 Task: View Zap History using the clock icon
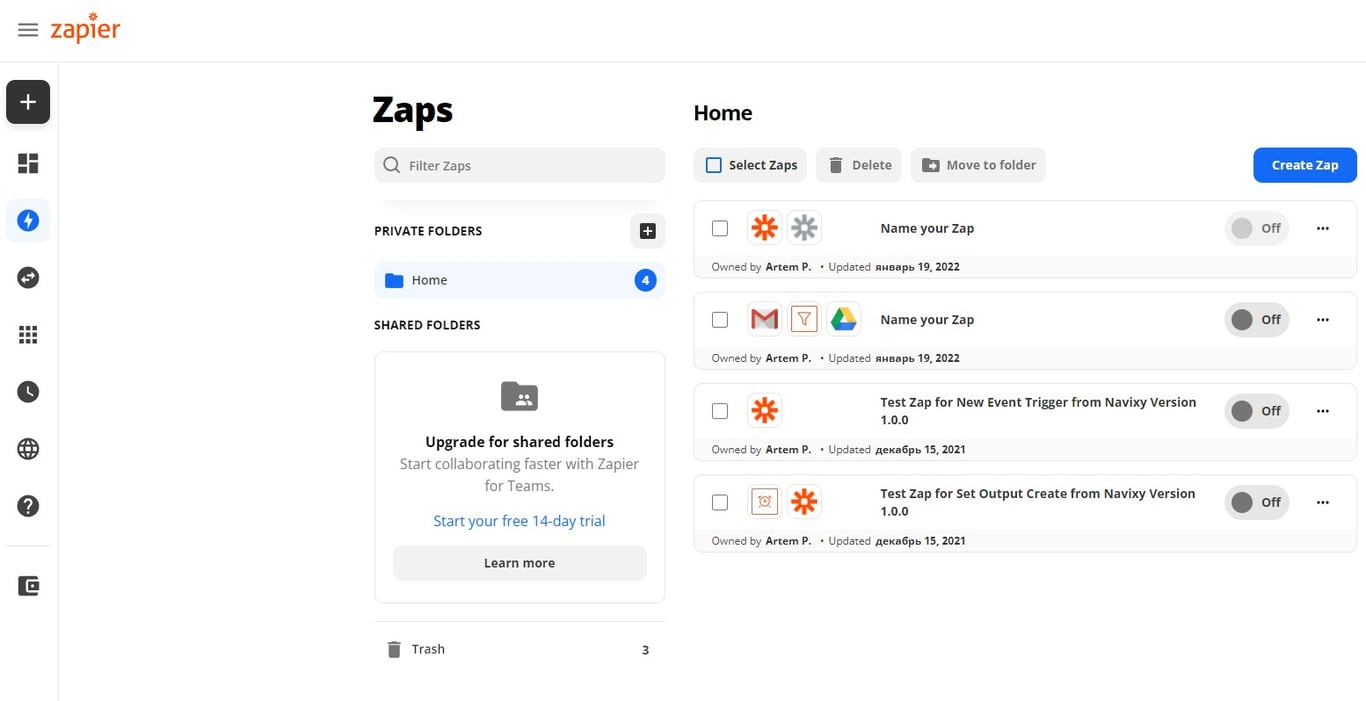tap(27, 391)
